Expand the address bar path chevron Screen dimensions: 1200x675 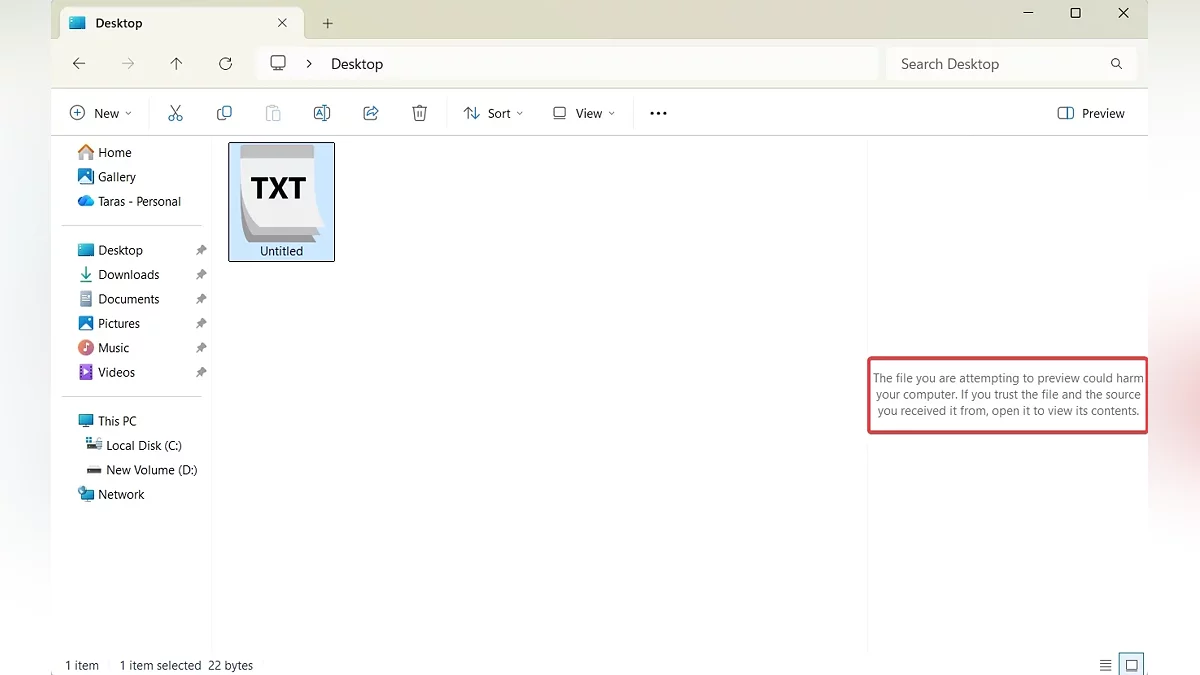(309, 64)
